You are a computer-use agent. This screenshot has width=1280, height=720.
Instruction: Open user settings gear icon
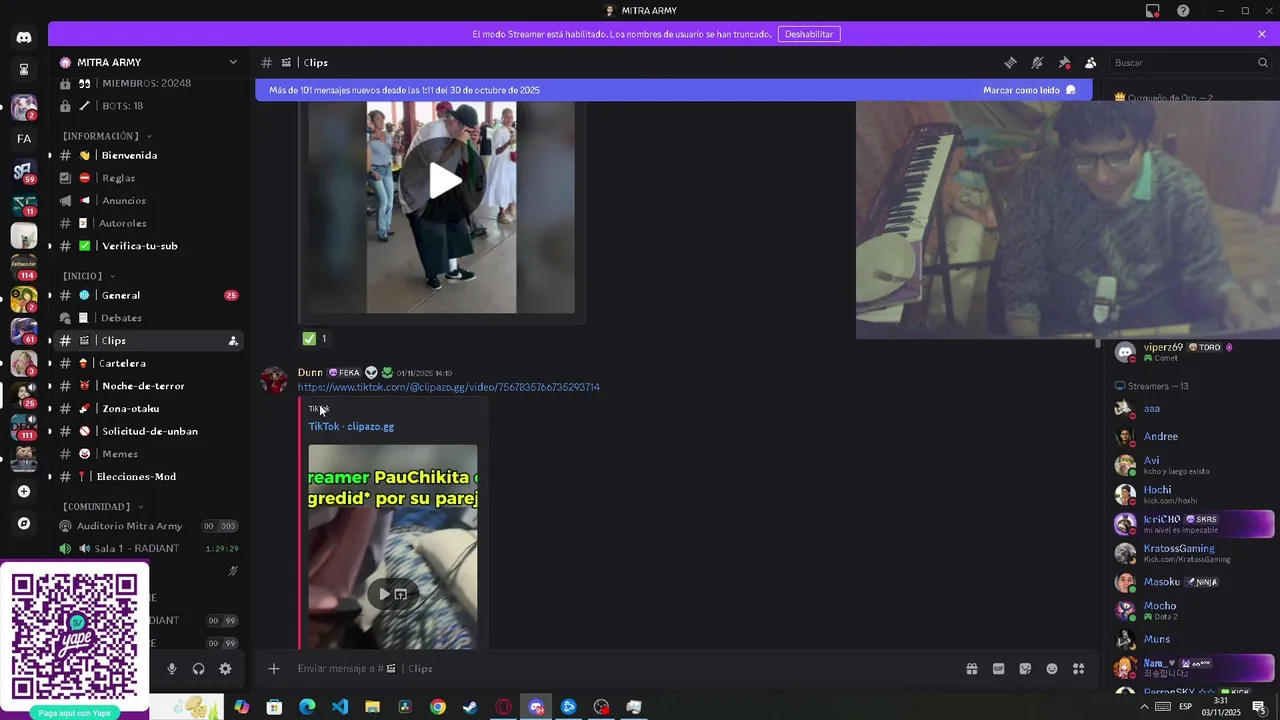point(225,669)
